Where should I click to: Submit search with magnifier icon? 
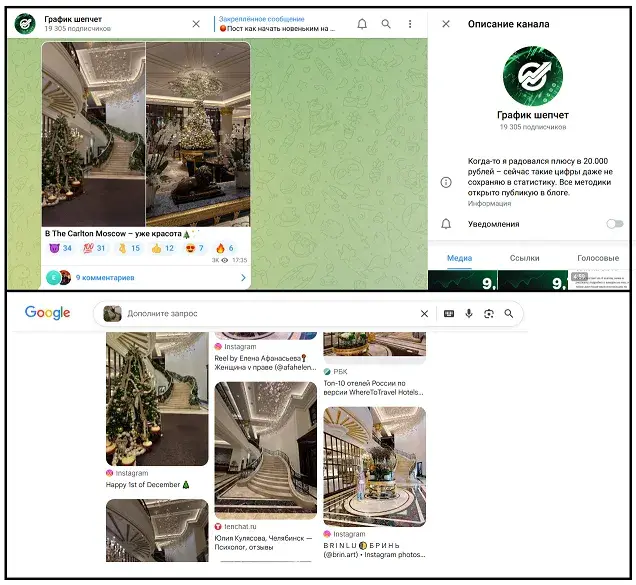[x=509, y=314]
